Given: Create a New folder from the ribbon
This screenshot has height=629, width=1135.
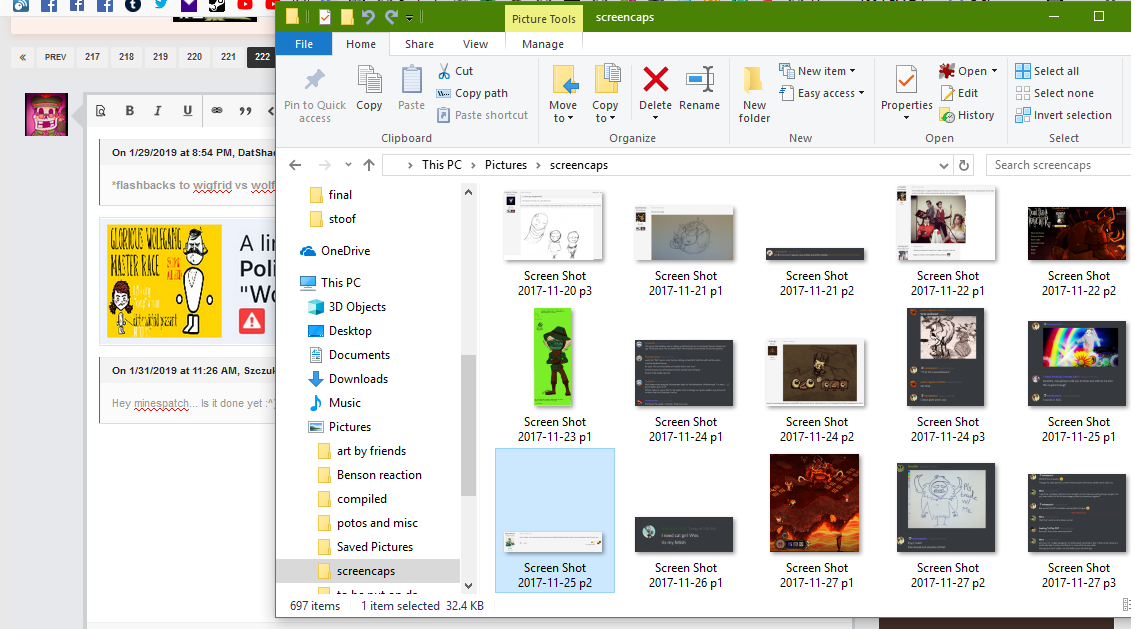Looking at the screenshot, I should [754, 82].
